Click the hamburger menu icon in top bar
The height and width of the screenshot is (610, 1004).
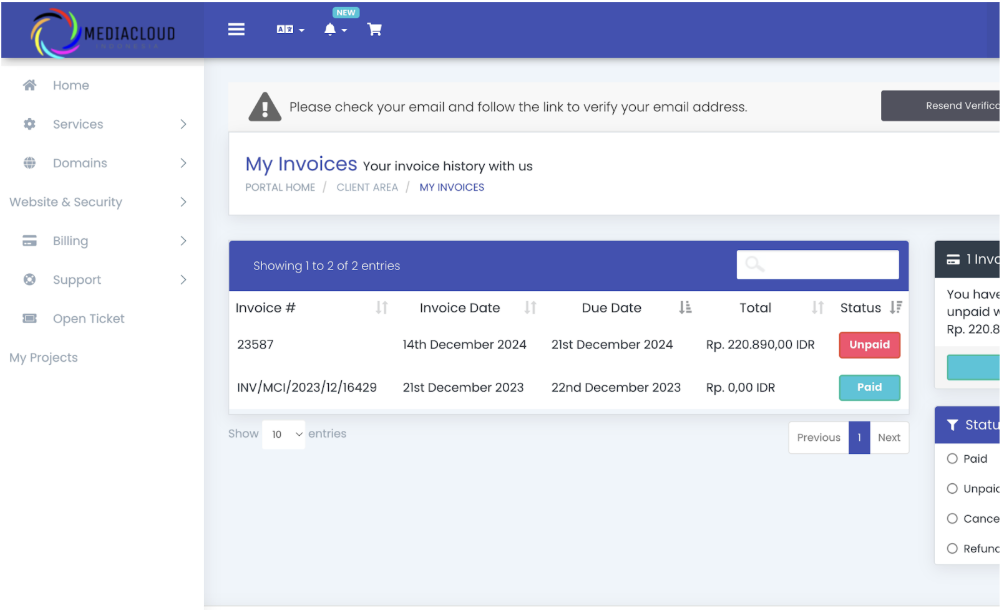[236, 29]
